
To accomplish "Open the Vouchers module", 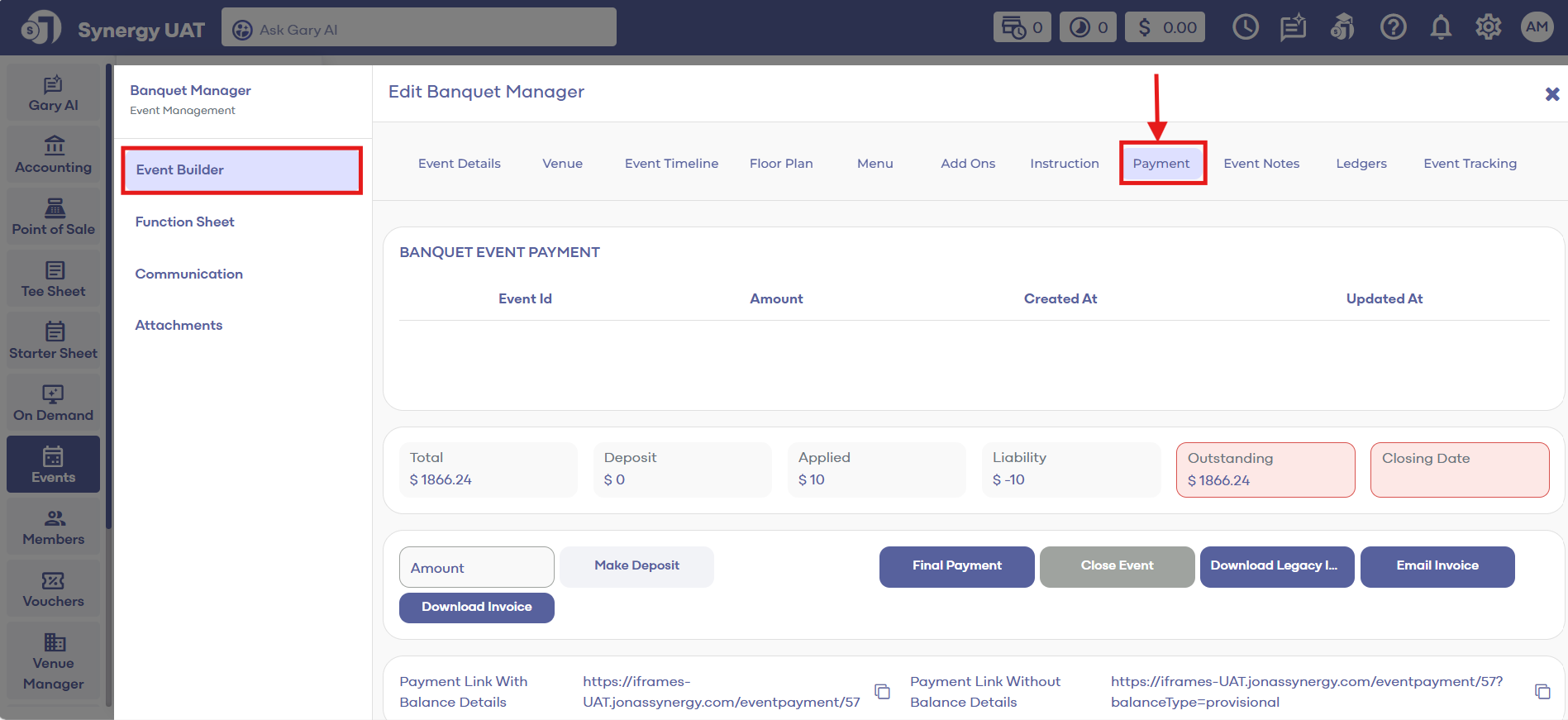I will pos(54,590).
